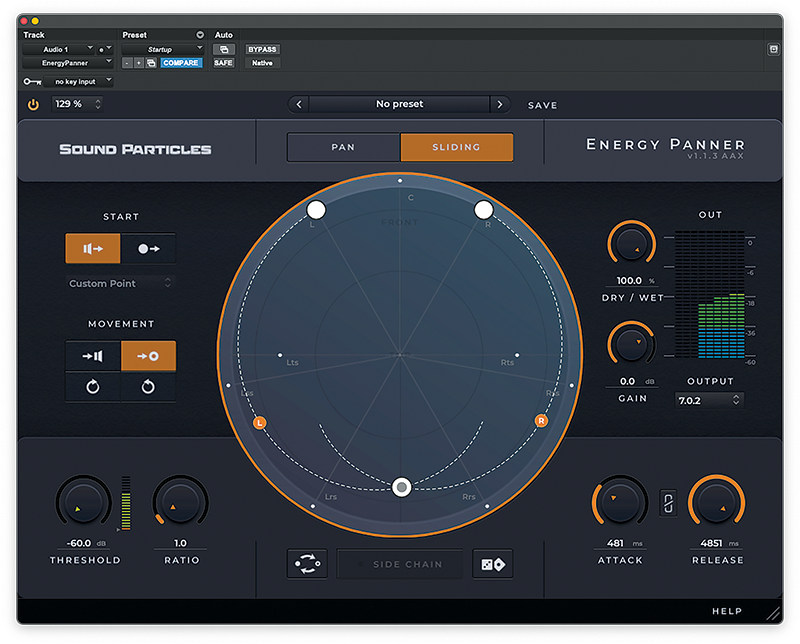Open the EnergyPanner plugin selector dropdown
This screenshot has height=644, width=800.
(68, 63)
